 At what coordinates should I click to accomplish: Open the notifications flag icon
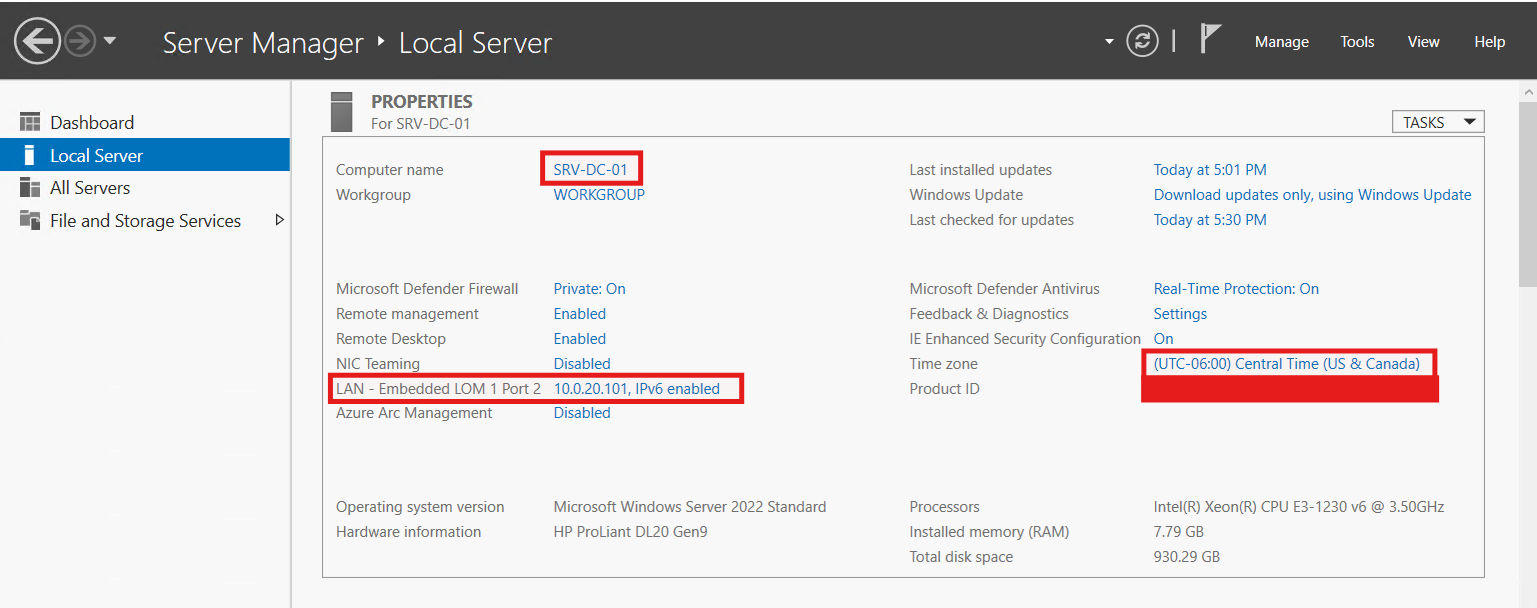(x=1210, y=38)
